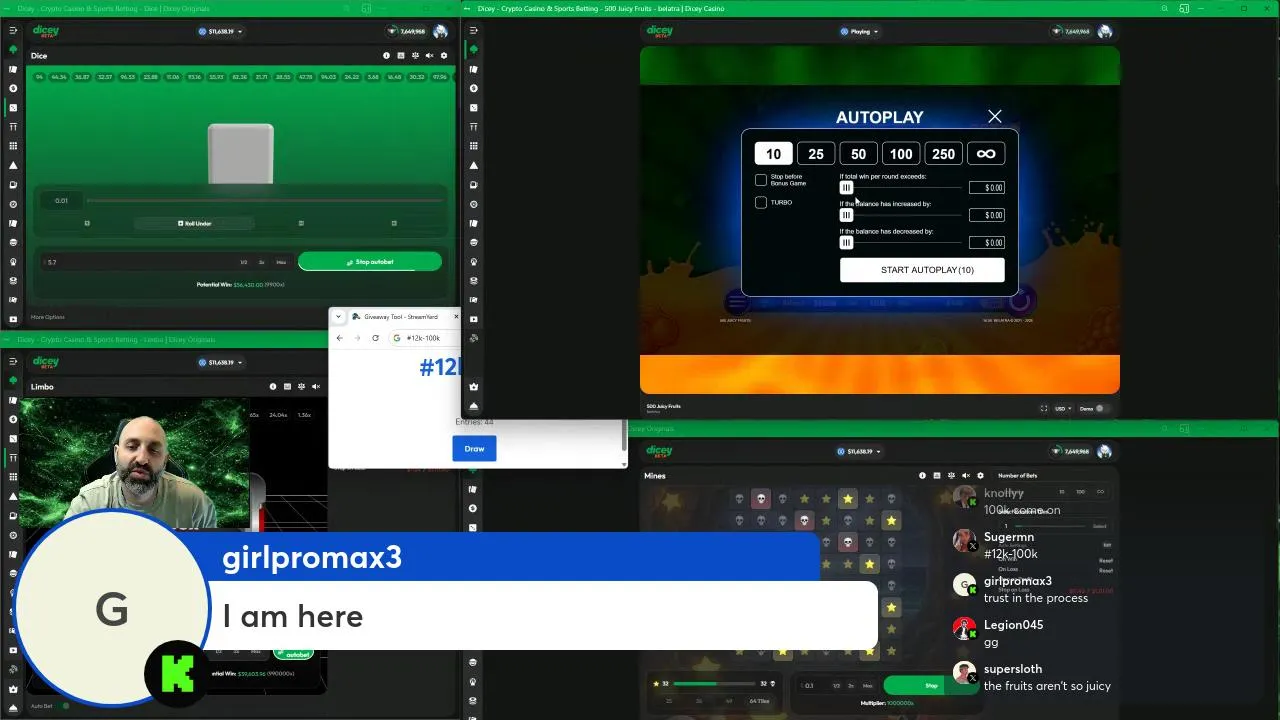This screenshot has height=720, width=1280.
Task: Click Stop button in Mines window
Action: coord(930,686)
